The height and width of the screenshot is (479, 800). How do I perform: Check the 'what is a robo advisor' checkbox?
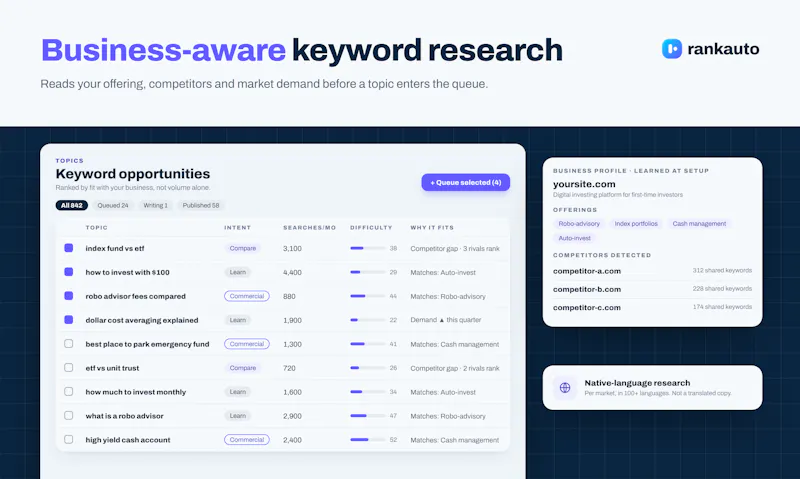point(68,416)
